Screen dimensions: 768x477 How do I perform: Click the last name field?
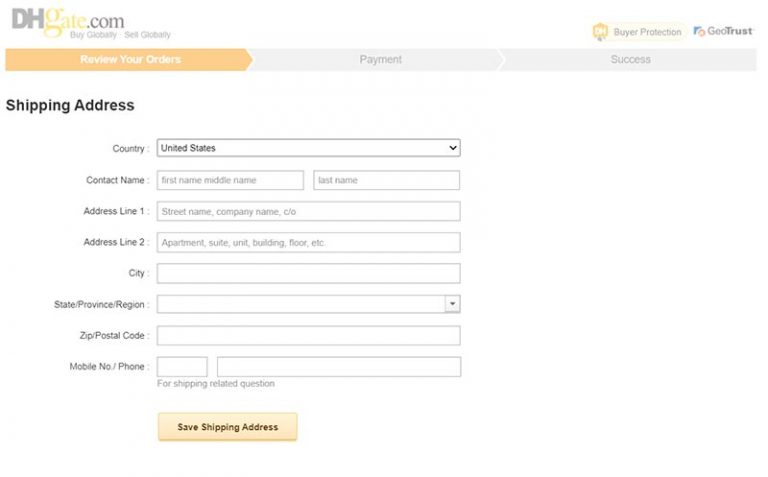(386, 180)
